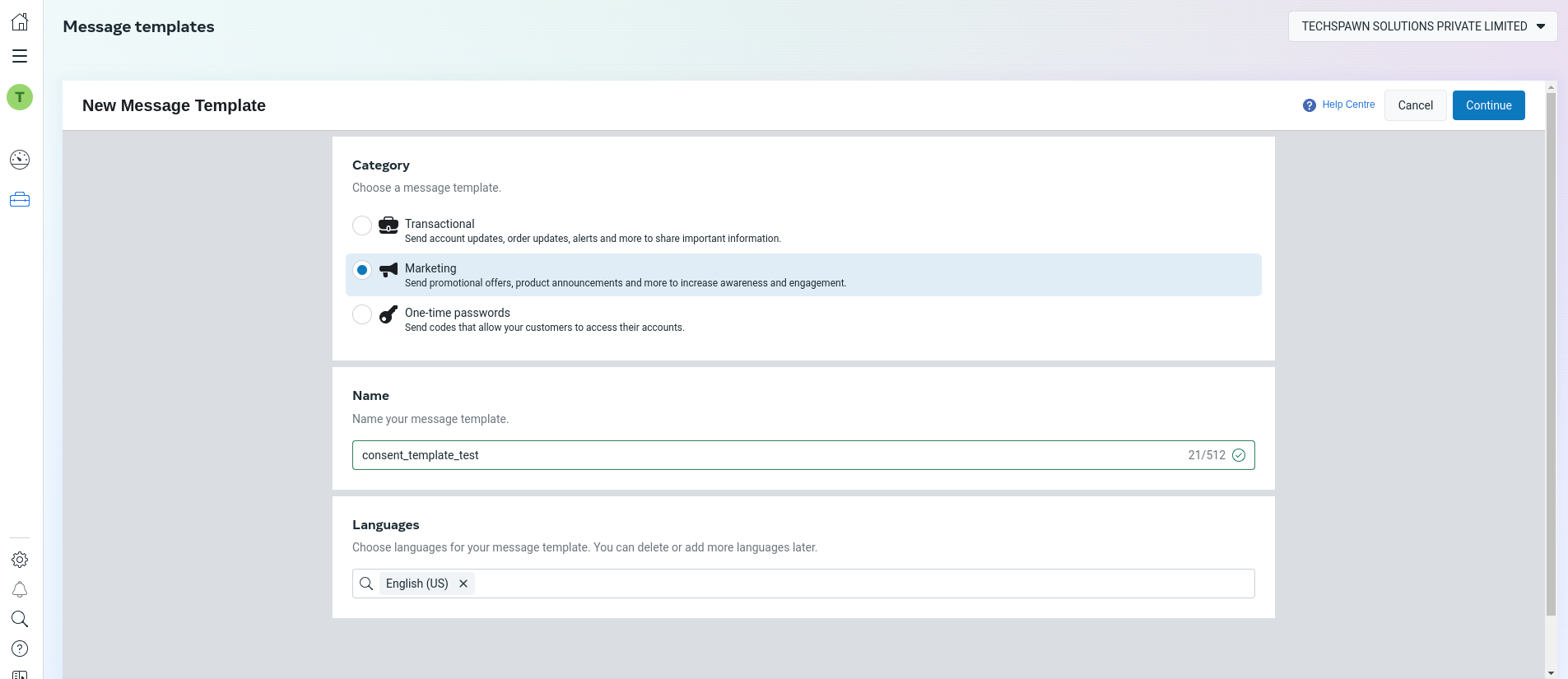Click the template name input field
1568x679 pixels.
803,455
